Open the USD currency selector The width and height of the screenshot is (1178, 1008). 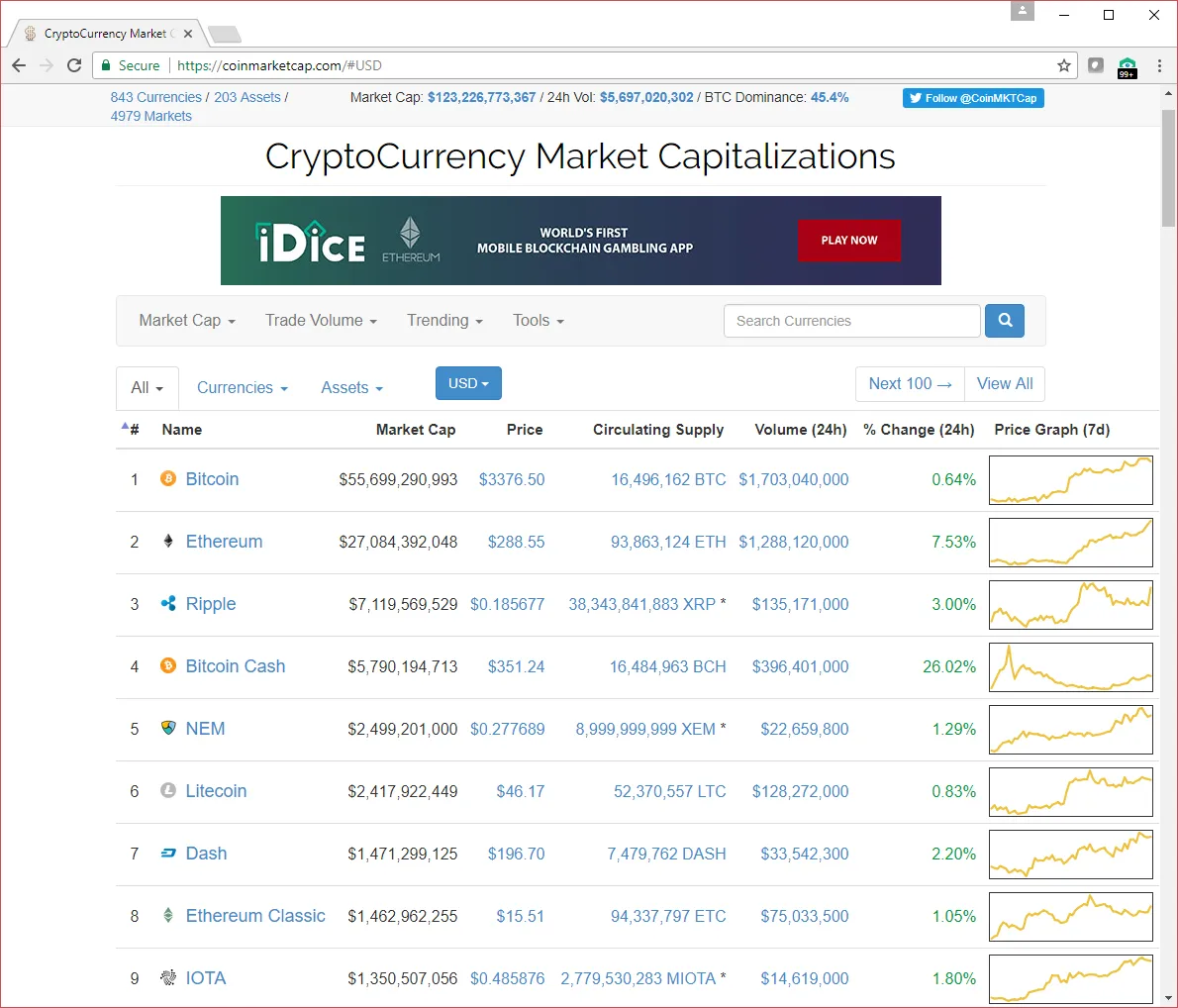tap(469, 383)
